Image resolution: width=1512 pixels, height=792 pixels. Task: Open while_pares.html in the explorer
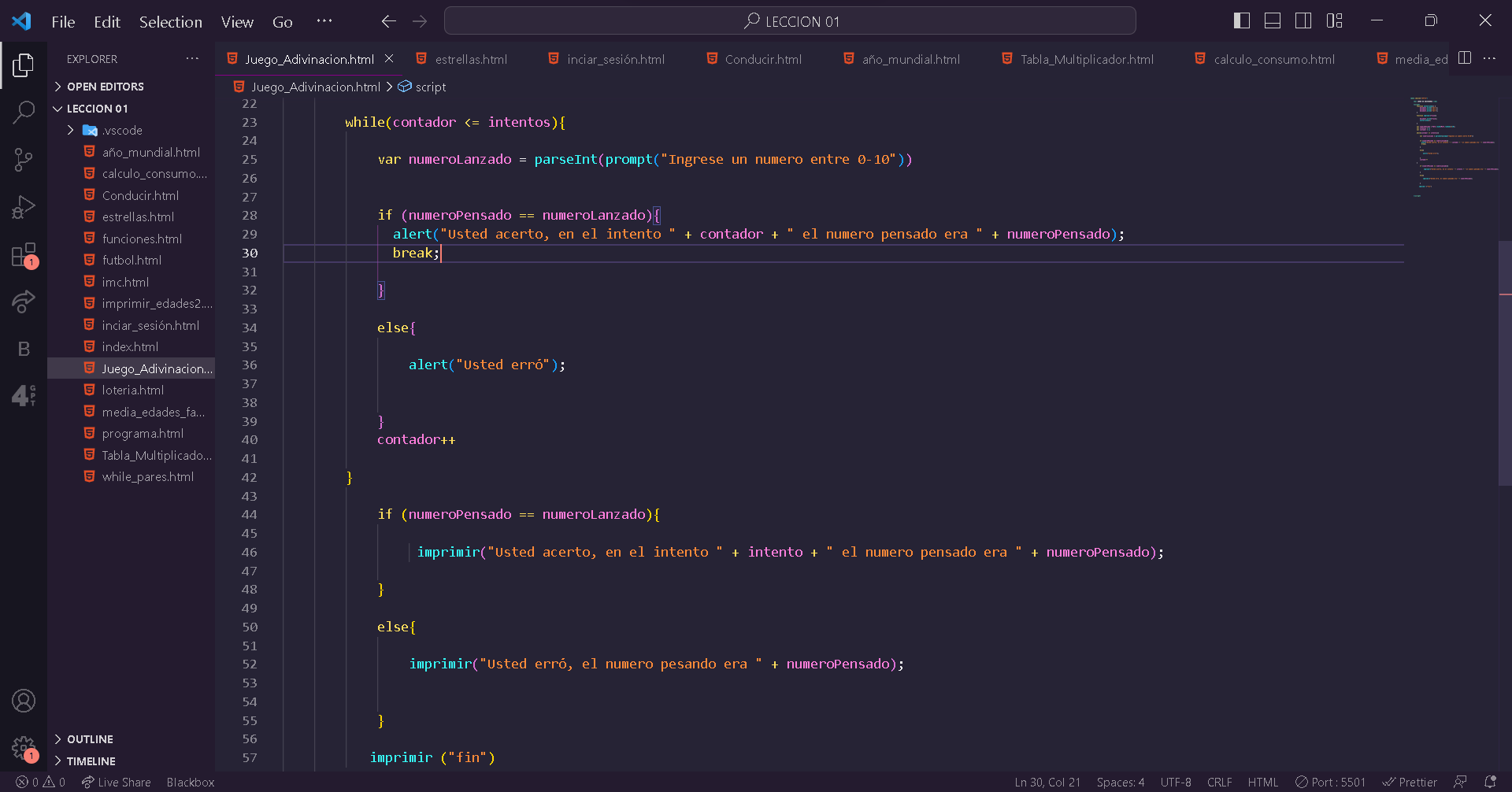coord(132,477)
